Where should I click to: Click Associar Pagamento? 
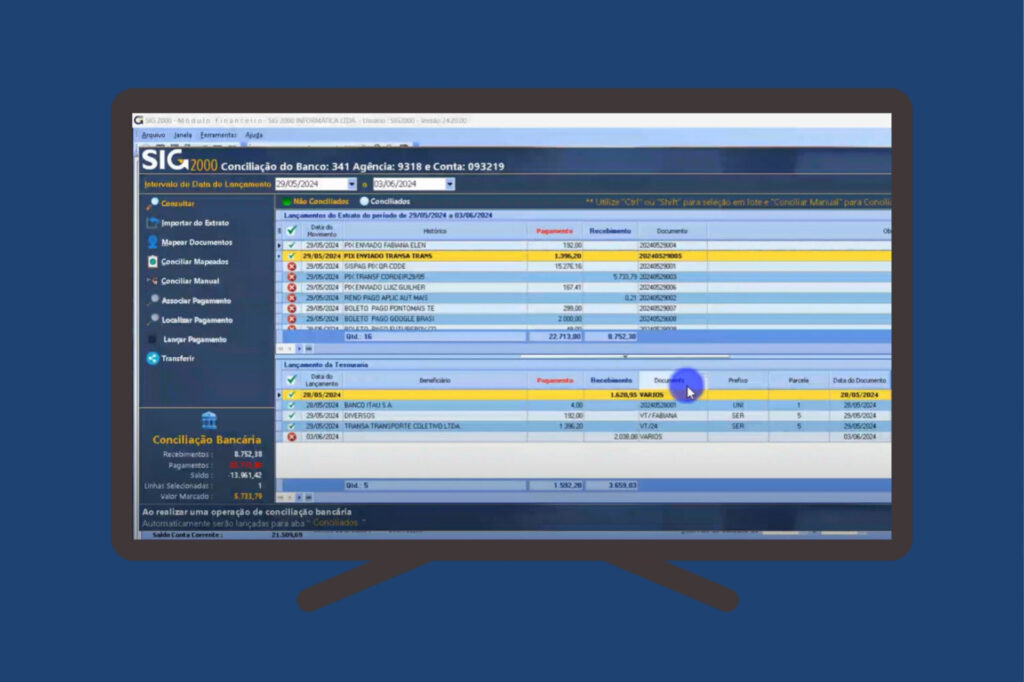point(197,300)
